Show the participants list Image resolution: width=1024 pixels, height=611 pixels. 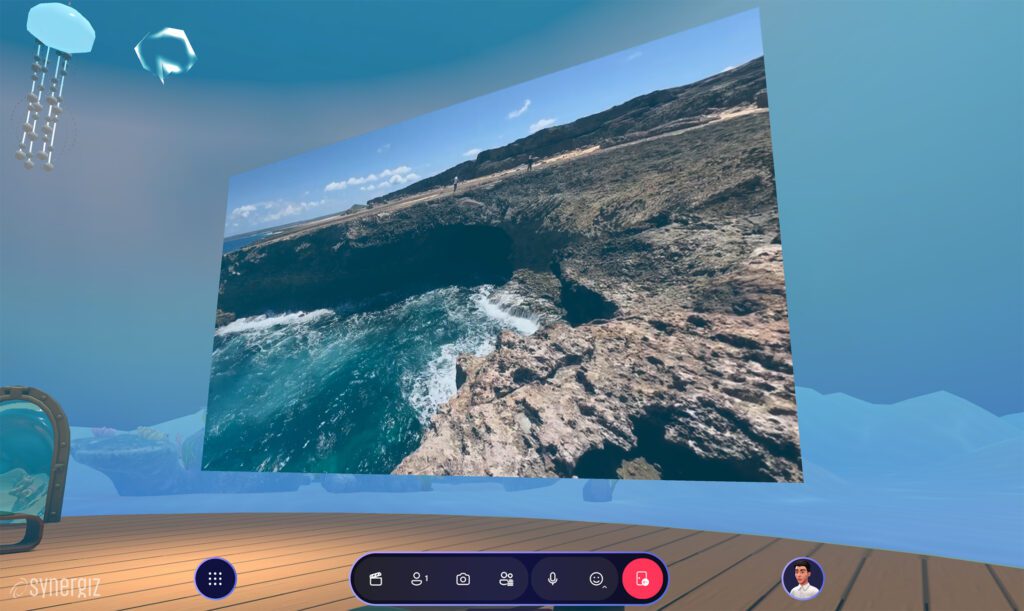417,579
